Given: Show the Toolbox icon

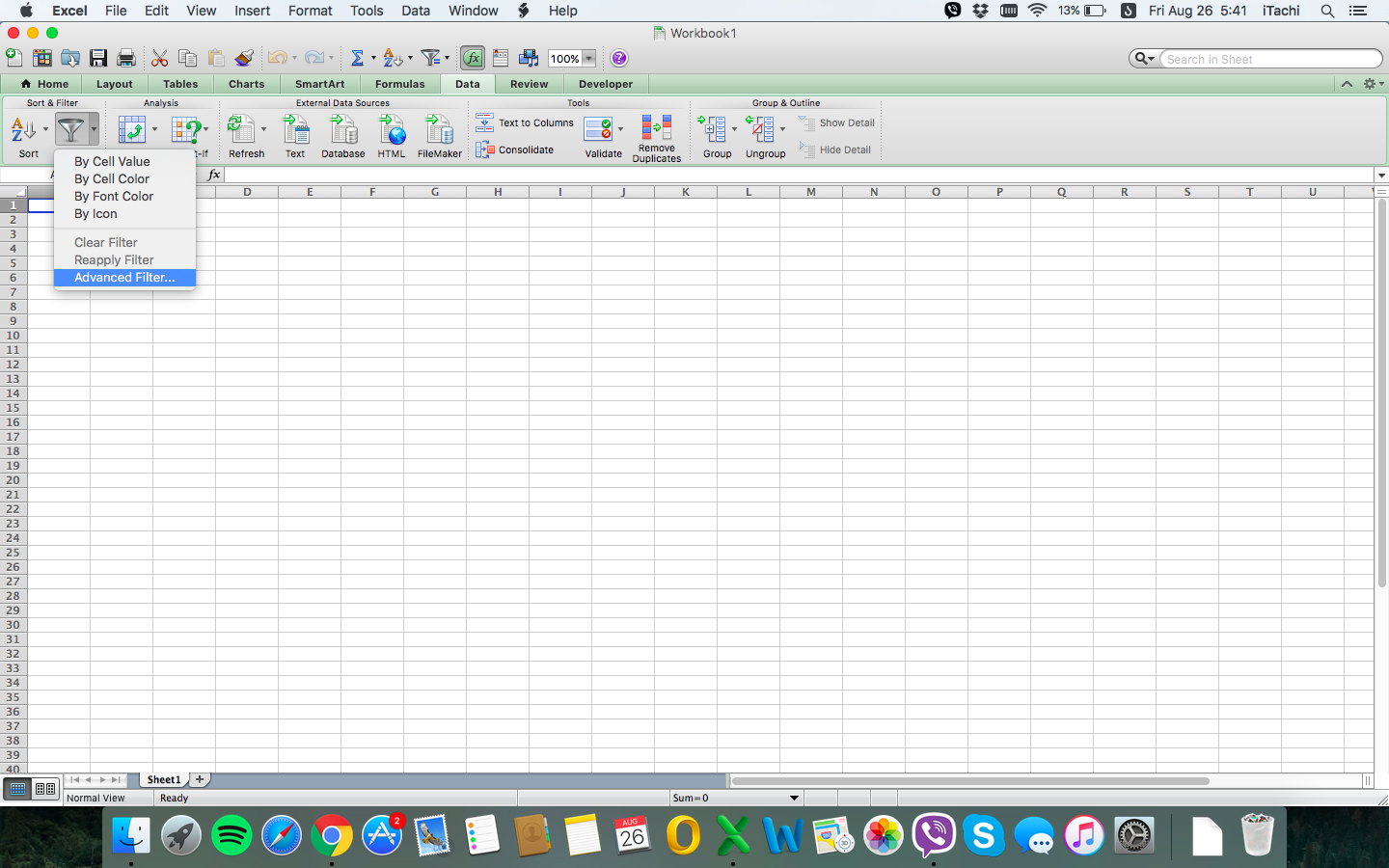Looking at the screenshot, I should click(x=500, y=58).
